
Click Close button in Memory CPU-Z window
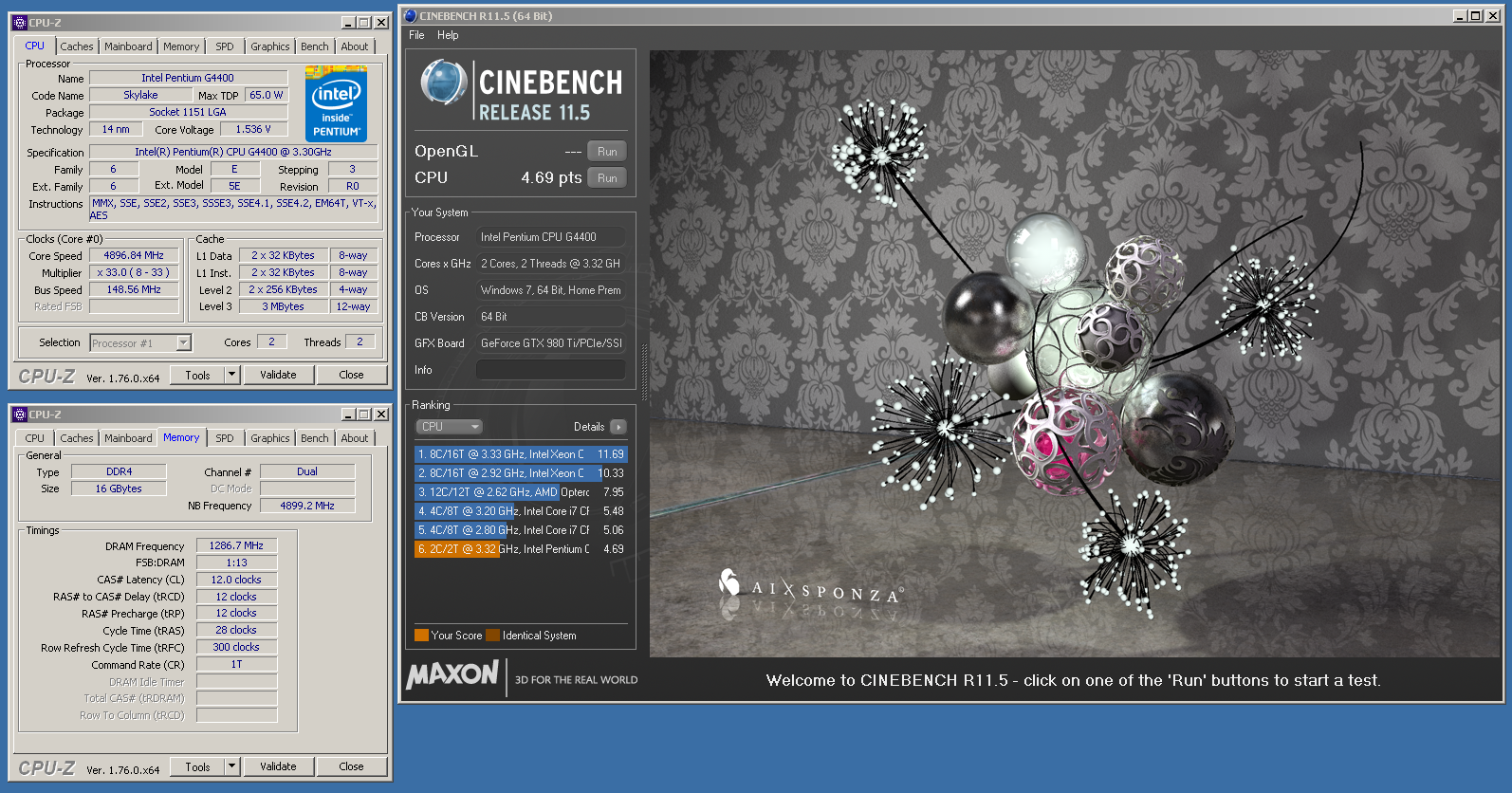click(351, 766)
